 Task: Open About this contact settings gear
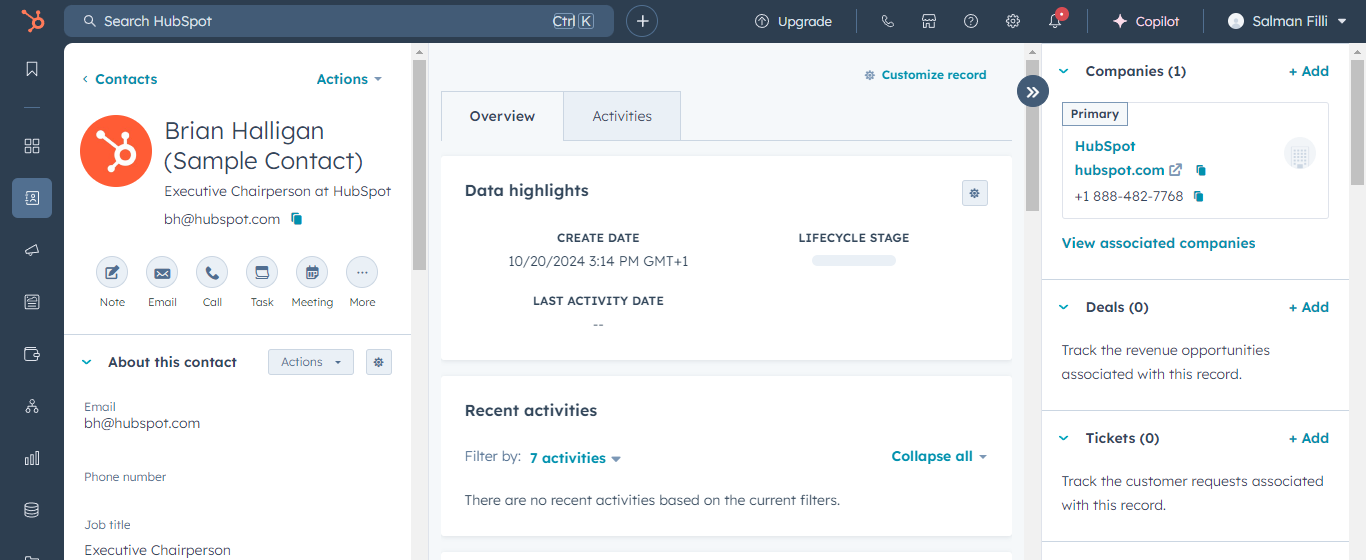click(x=378, y=362)
